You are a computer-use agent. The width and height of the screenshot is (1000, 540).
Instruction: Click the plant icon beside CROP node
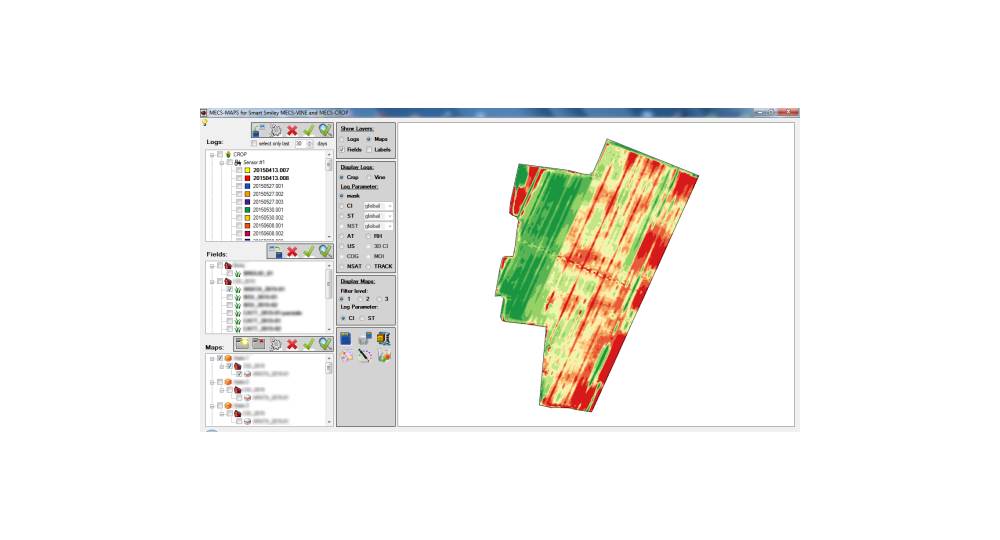(228, 154)
